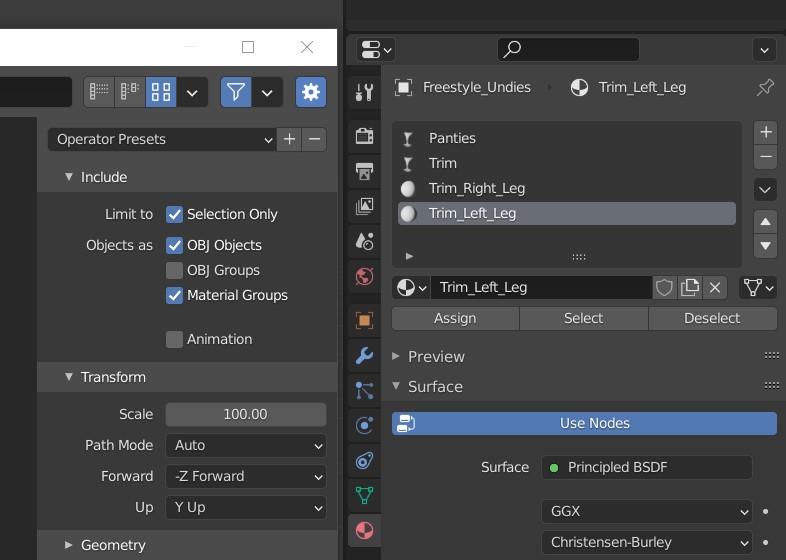Click the properties search field
The height and width of the screenshot is (560, 786).
(568, 48)
